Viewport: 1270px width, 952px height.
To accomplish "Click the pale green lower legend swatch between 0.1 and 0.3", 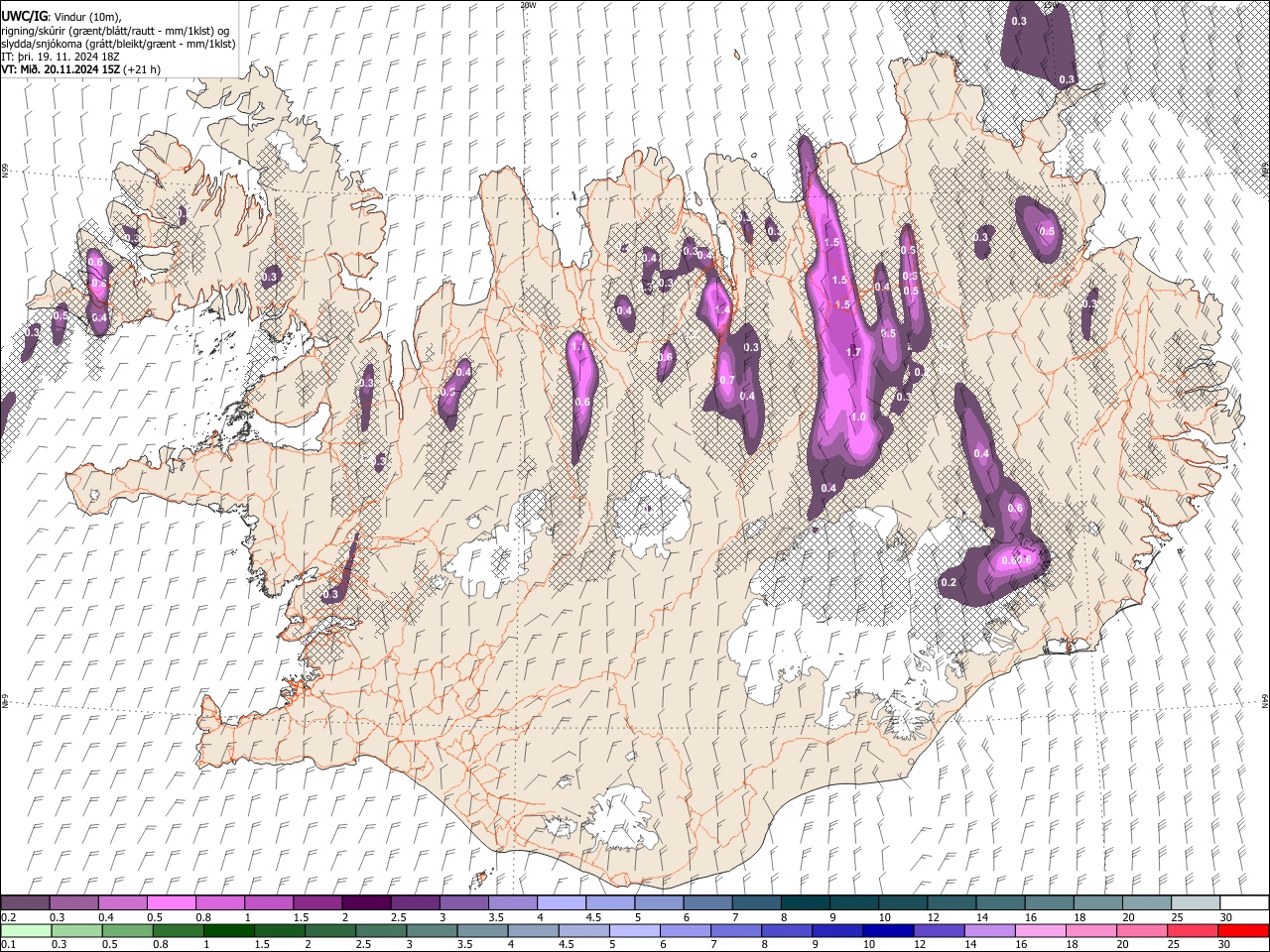I will click(26, 930).
